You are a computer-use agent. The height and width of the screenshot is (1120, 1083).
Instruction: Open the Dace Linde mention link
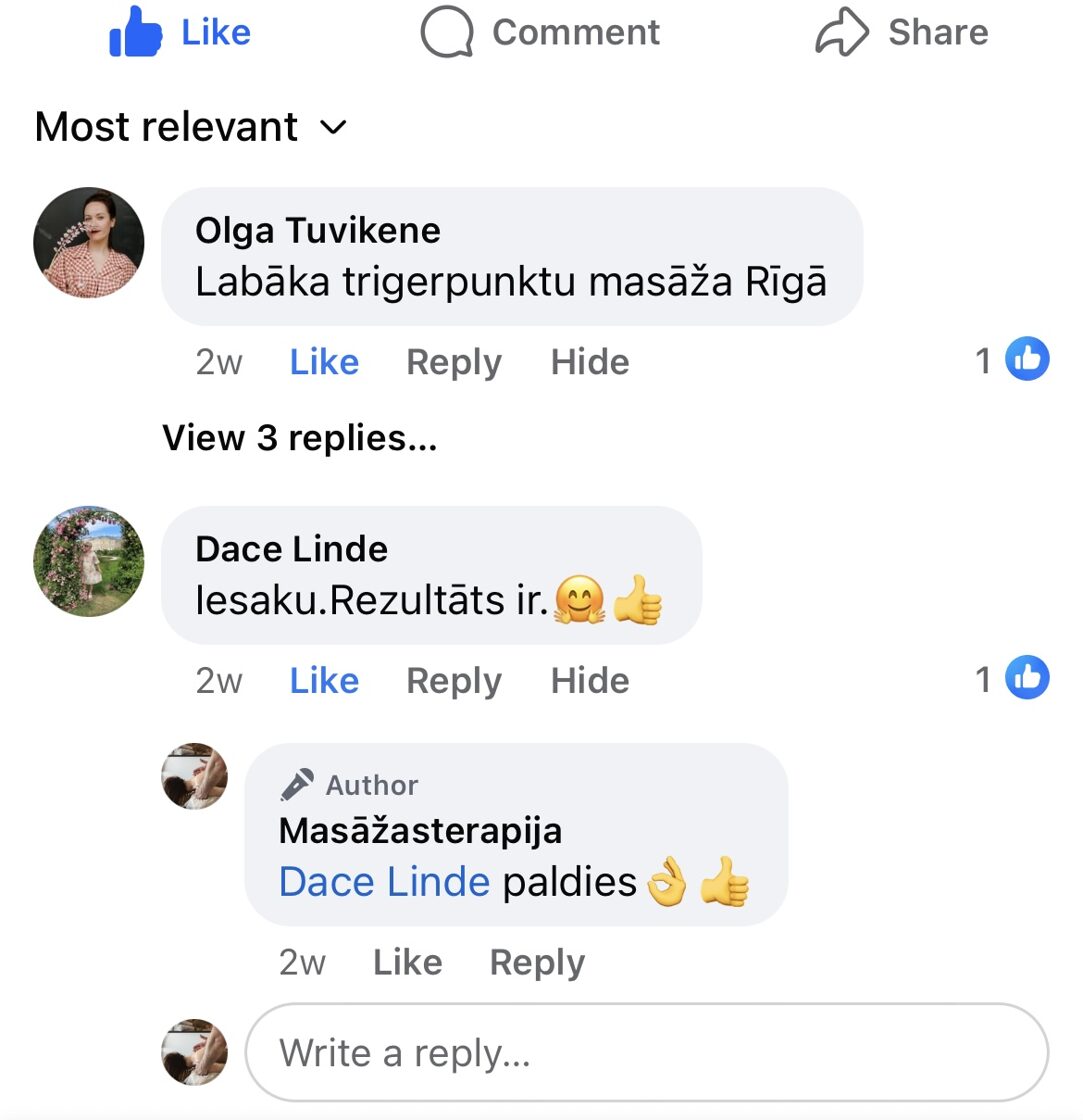(x=384, y=882)
